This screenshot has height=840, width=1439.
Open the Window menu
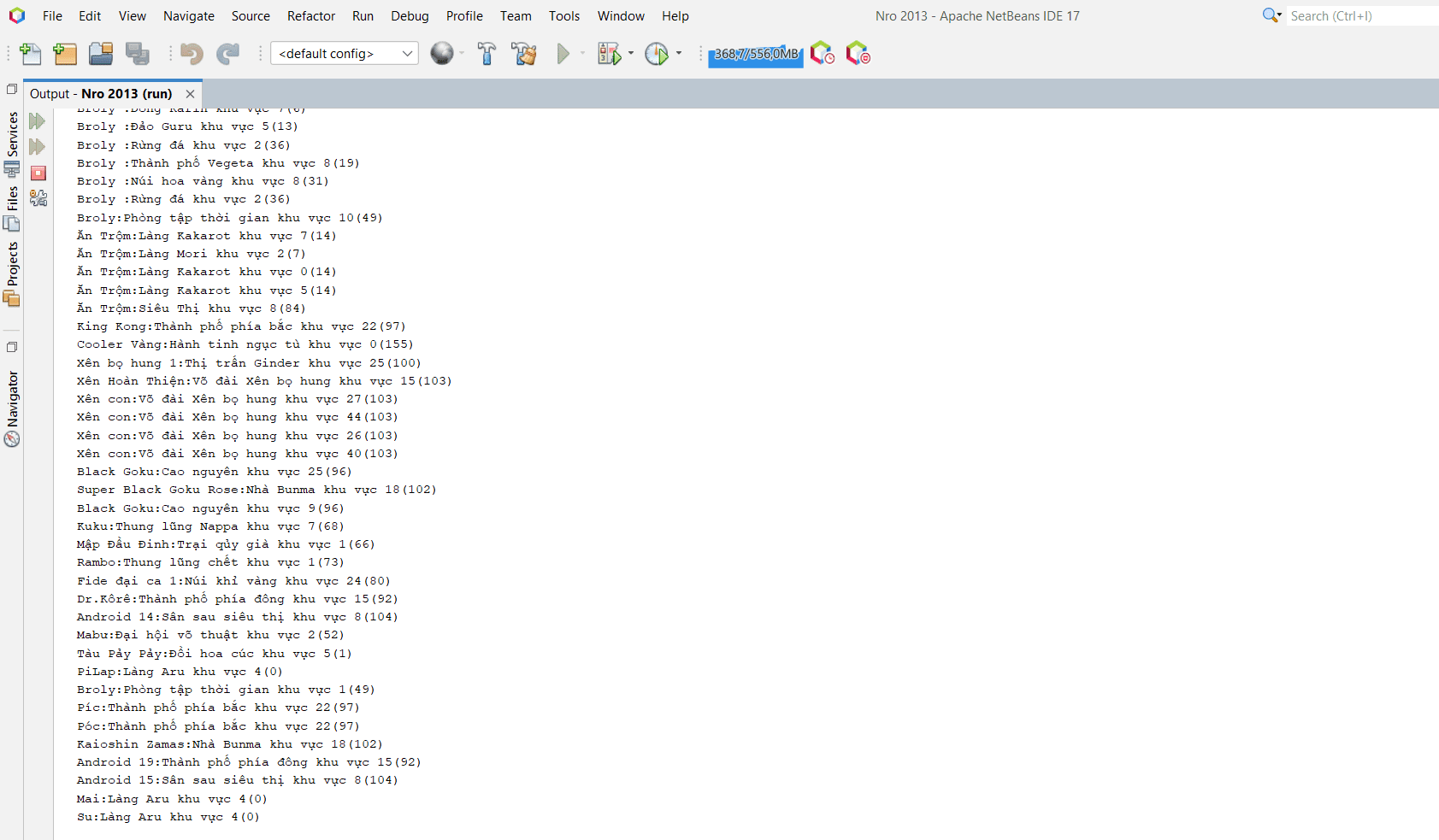[x=621, y=16]
